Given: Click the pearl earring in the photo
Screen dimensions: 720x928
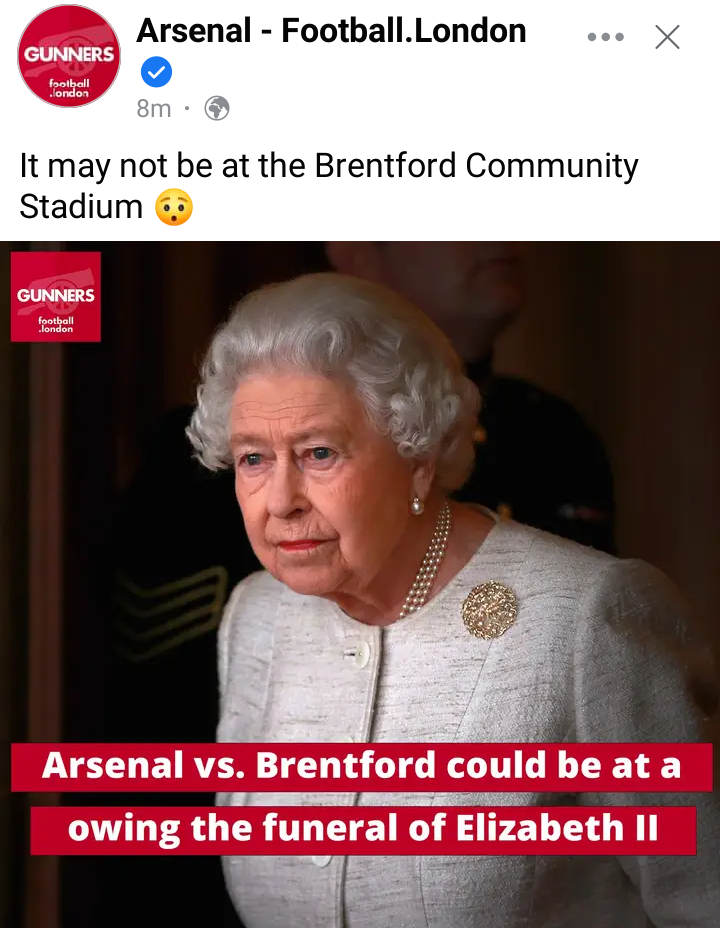Looking at the screenshot, I should pyautogui.click(x=417, y=506).
